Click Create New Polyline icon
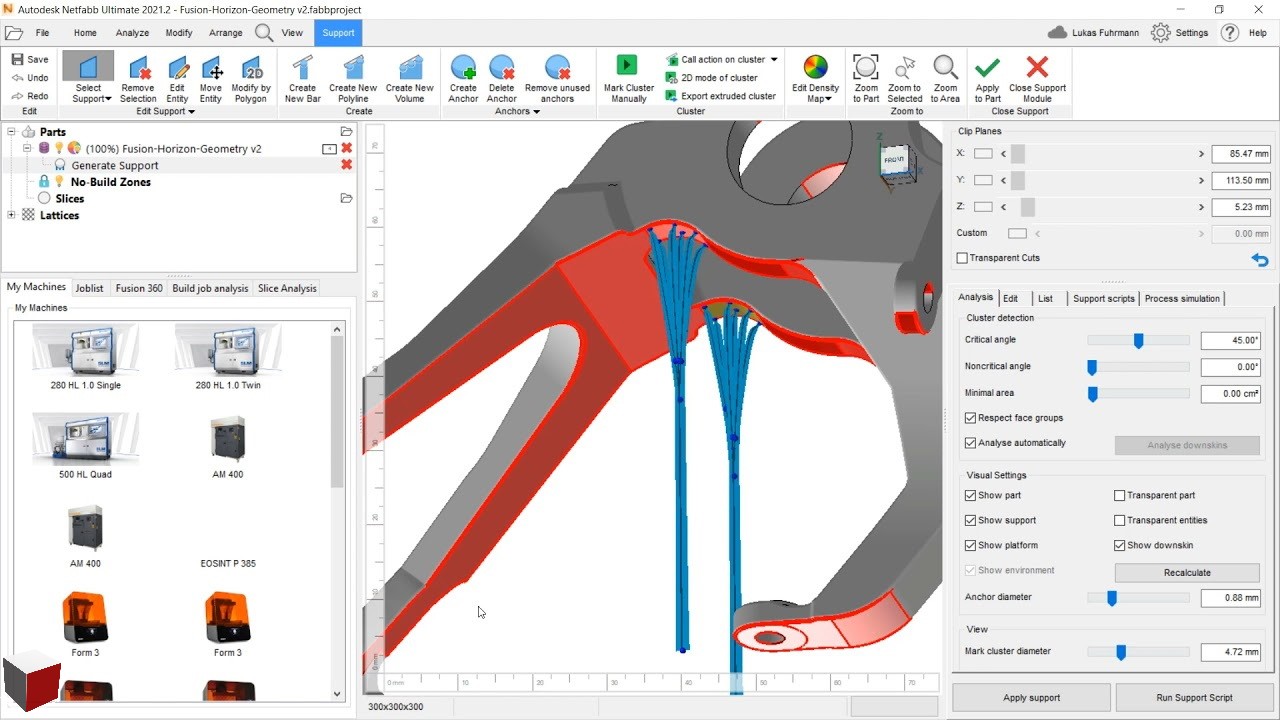The width and height of the screenshot is (1280, 720). [x=353, y=67]
